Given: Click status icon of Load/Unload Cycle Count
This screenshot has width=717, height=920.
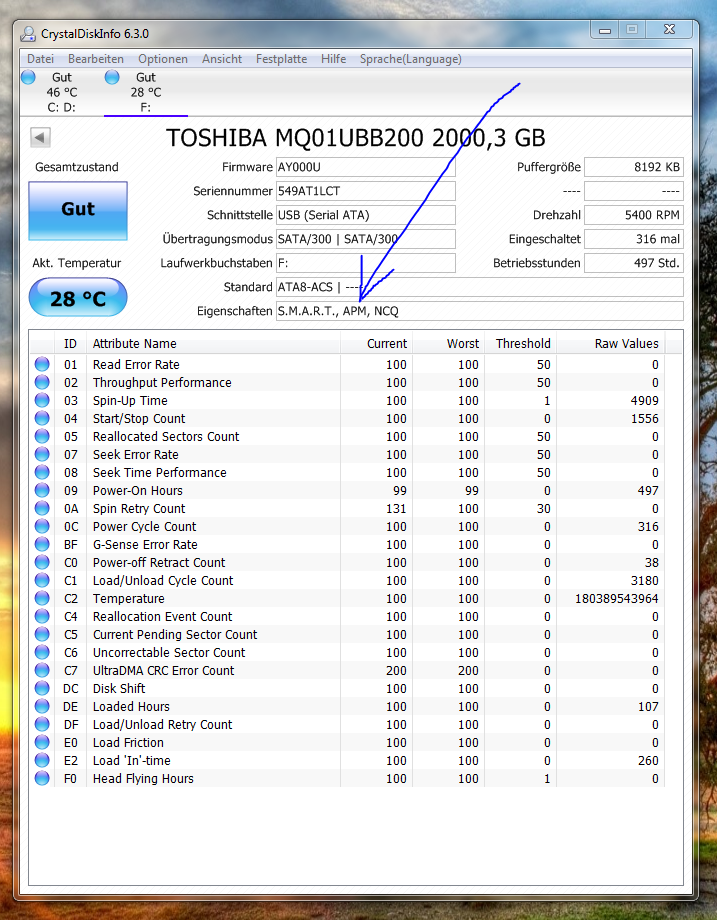Looking at the screenshot, I should 42,580.
